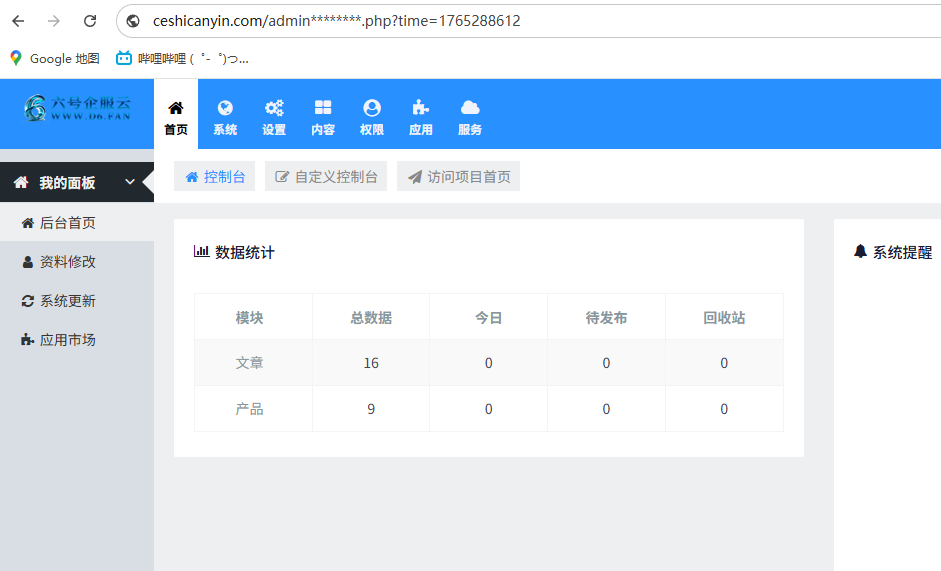This screenshot has width=941, height=571.
Task: Click the site logo in header
Action: pyautogui.click(x=77, y=108)
